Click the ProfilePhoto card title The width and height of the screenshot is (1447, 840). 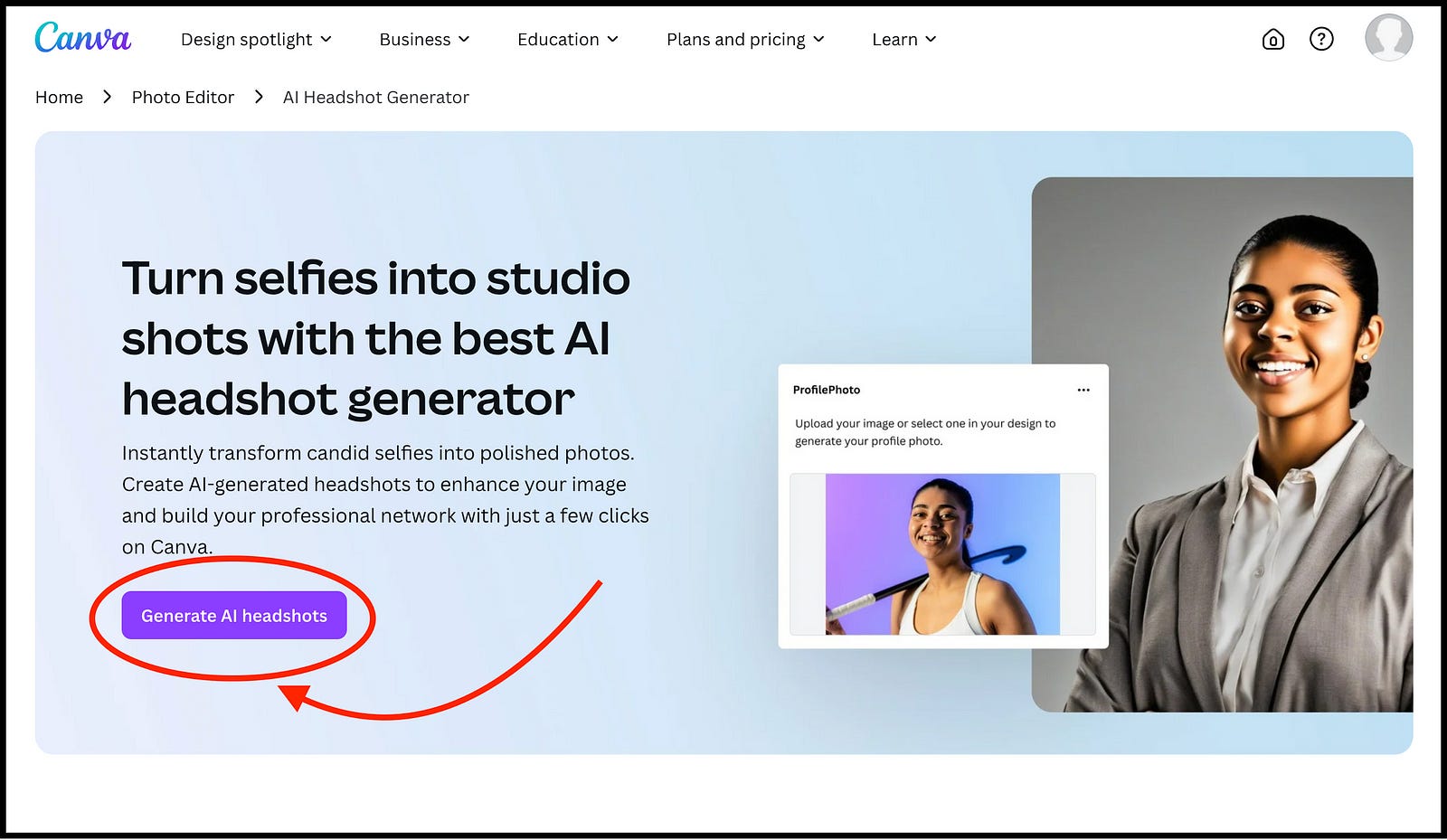(827, 390)
